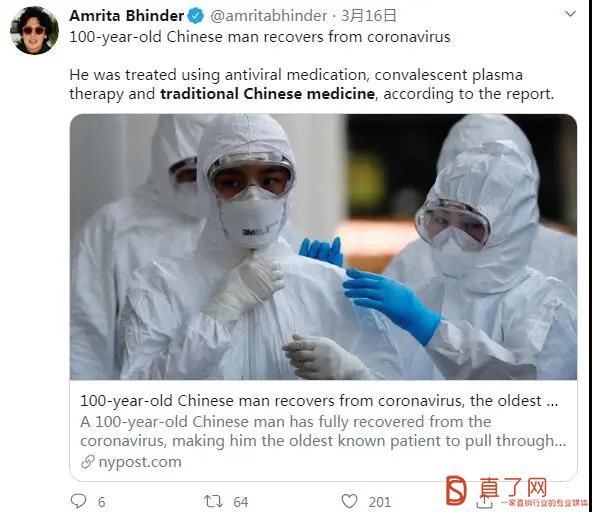
Task: Open the Amrita Bhinder display name
Action: (126, 16)
